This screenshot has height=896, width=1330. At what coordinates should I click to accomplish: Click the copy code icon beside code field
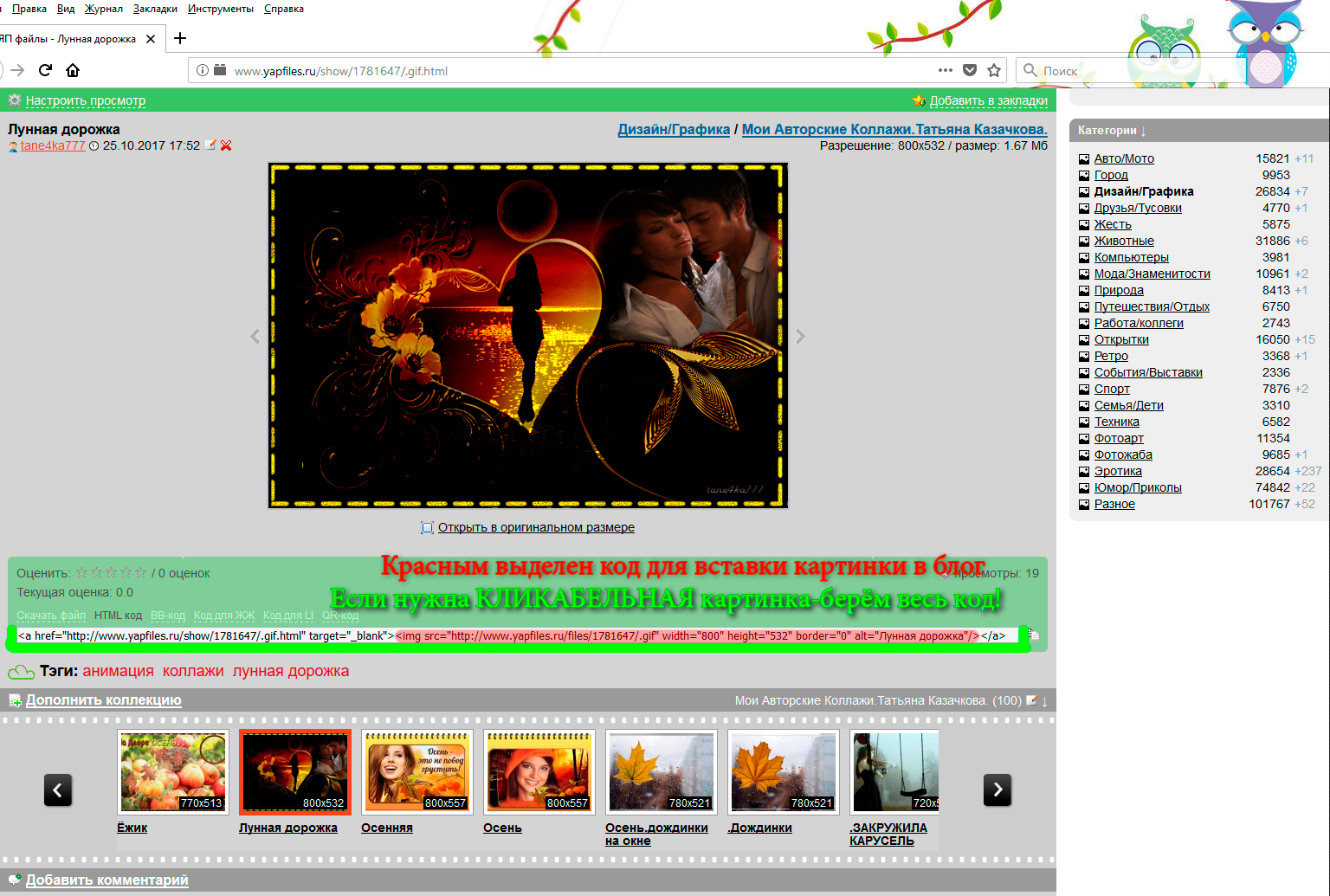coord(1034,635)
